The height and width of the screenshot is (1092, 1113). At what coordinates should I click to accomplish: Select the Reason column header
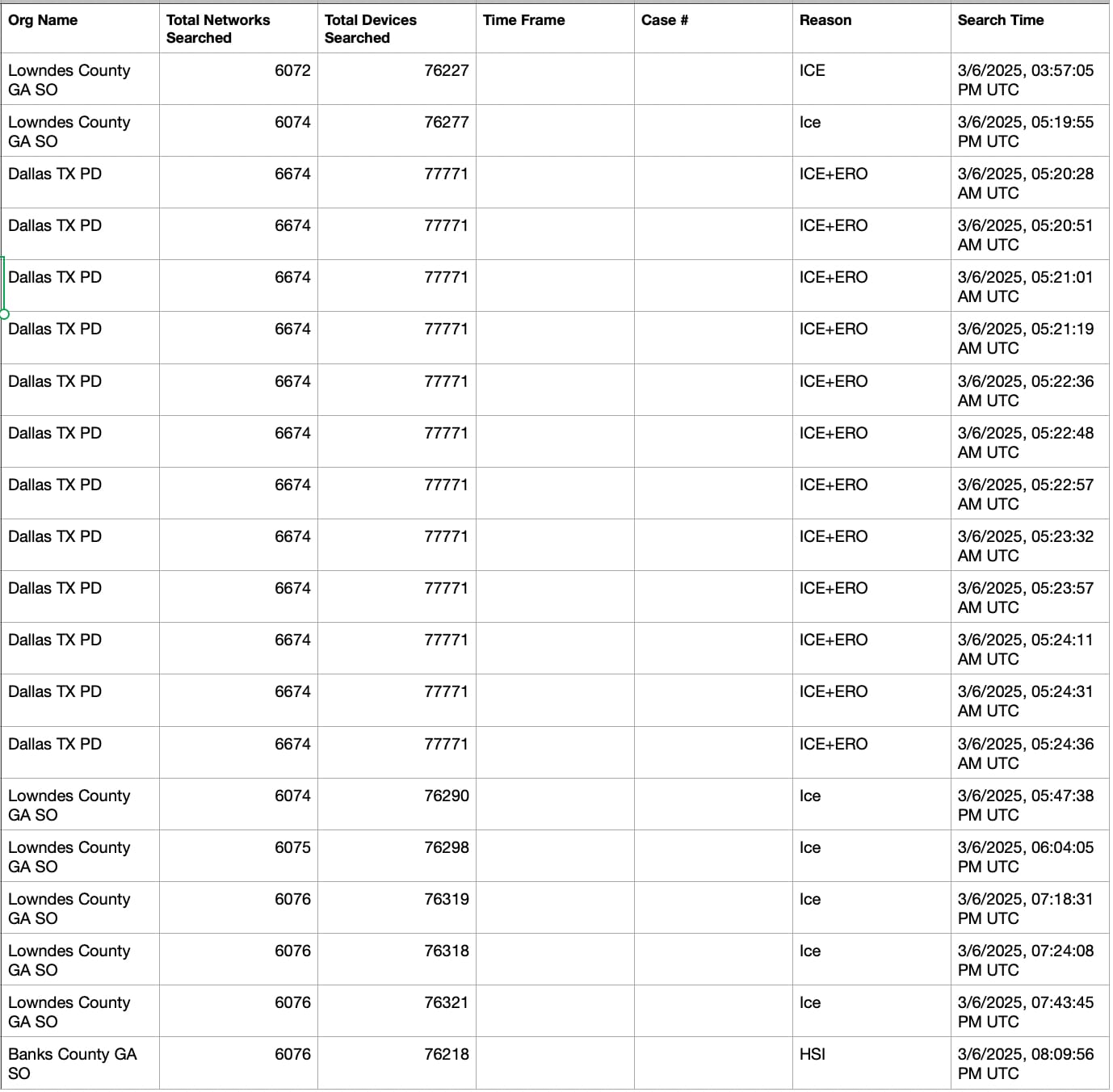[x=871, y=28]
